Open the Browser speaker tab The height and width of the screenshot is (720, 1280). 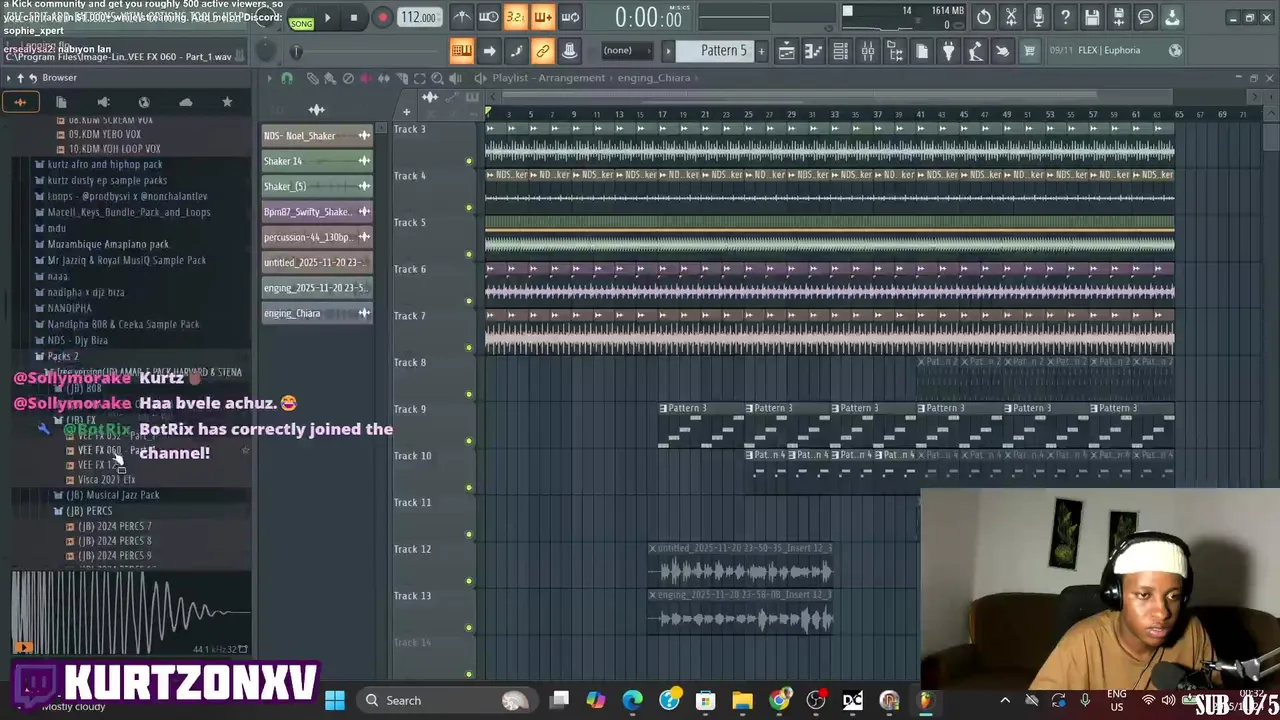click(x=103, y=102)
